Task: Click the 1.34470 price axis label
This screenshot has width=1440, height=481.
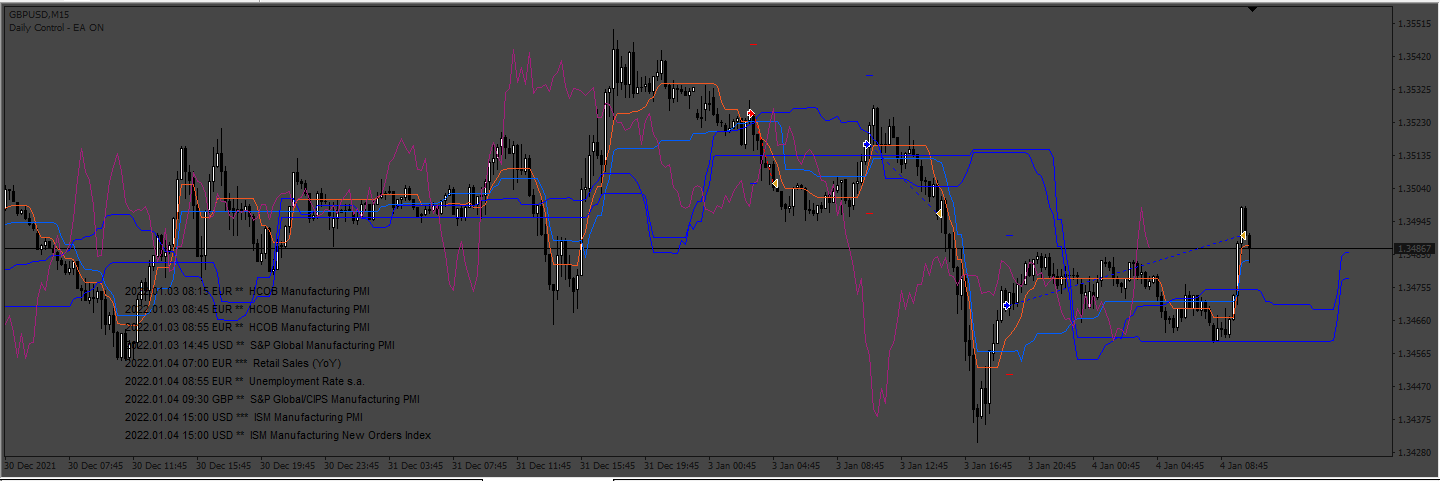Action: (1415, 386)
